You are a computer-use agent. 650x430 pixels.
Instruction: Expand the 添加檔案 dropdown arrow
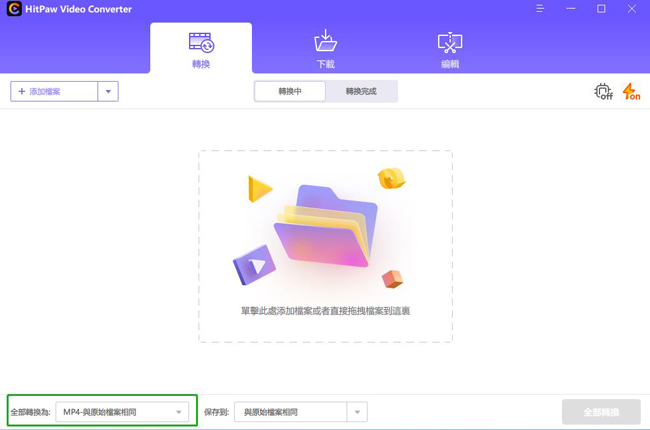[x=108, y=92]
